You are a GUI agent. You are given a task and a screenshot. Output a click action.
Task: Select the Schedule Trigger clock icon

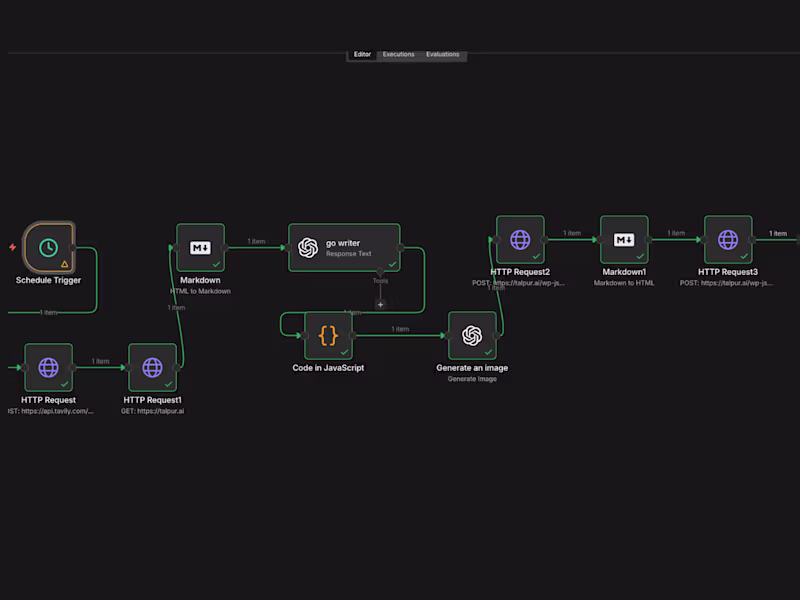[x=48, y=247]
